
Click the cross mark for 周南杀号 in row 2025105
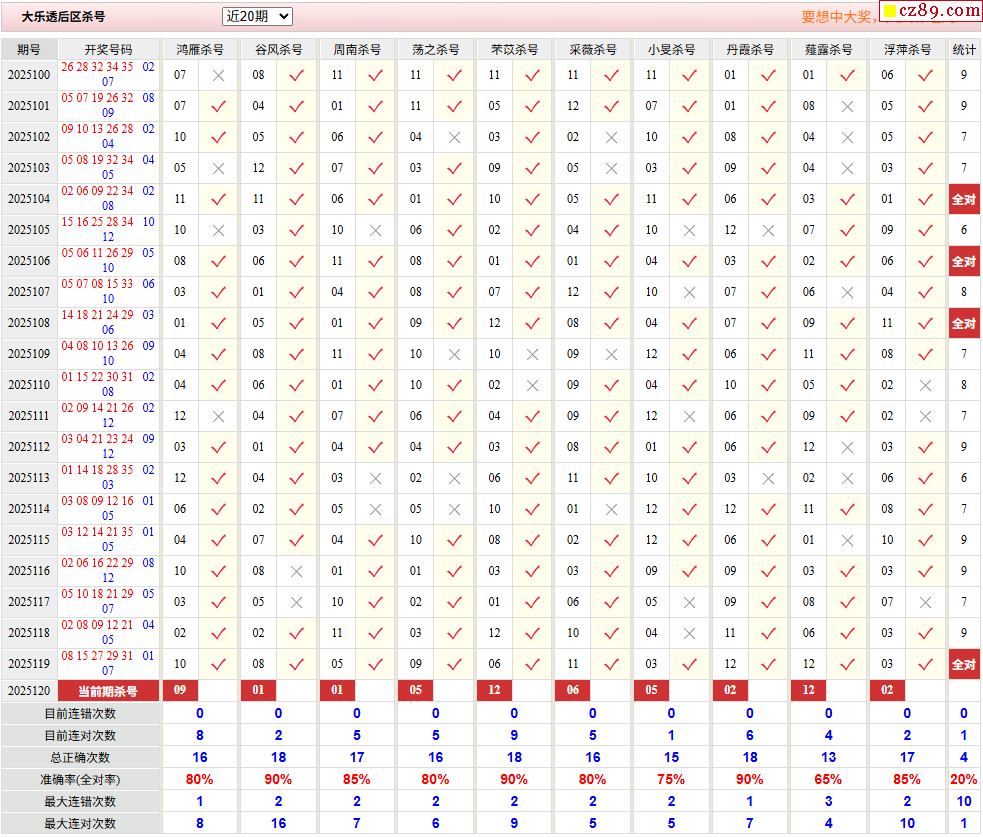(375, 230)
